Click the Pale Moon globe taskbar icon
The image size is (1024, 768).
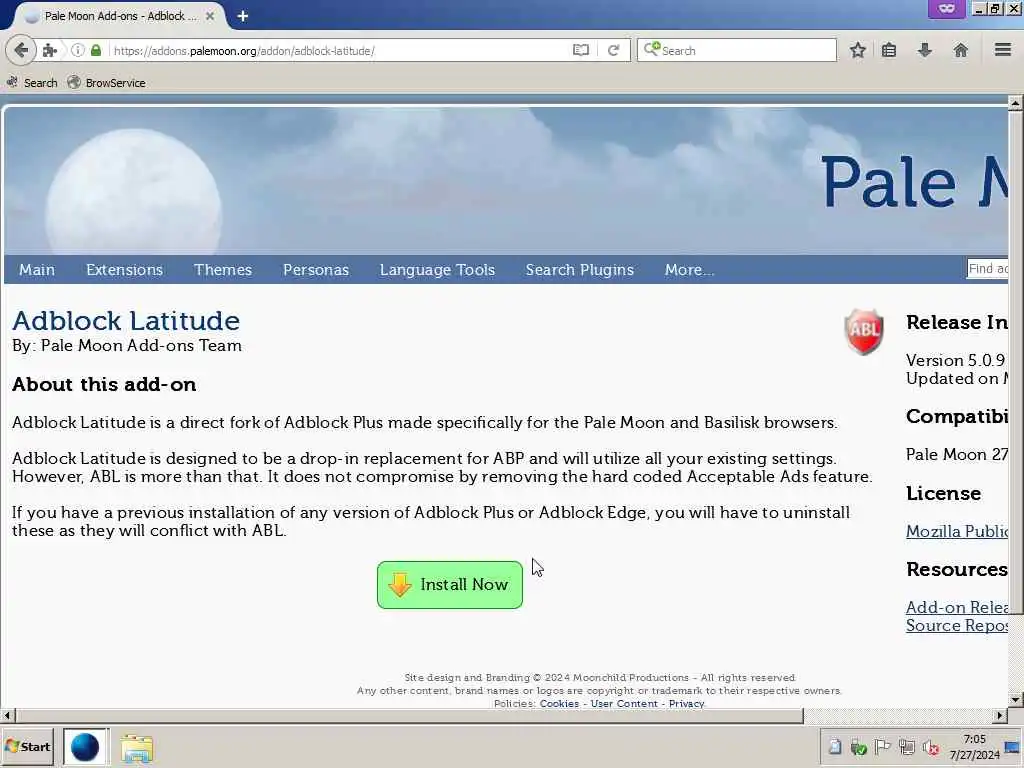pyautogui.click(x=85, y=747)
